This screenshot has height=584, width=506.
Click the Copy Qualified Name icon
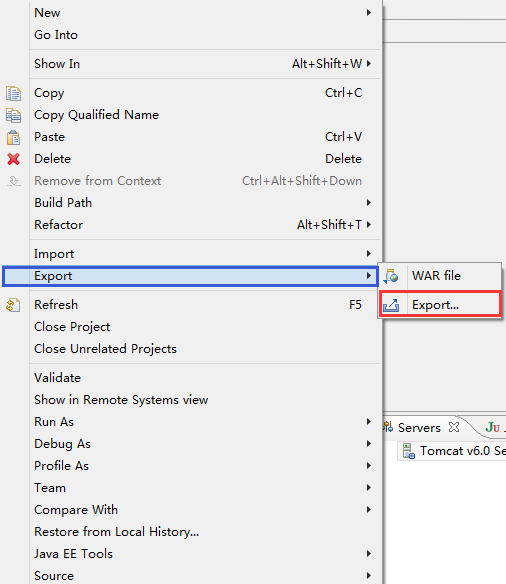click(x=13, y=115)
